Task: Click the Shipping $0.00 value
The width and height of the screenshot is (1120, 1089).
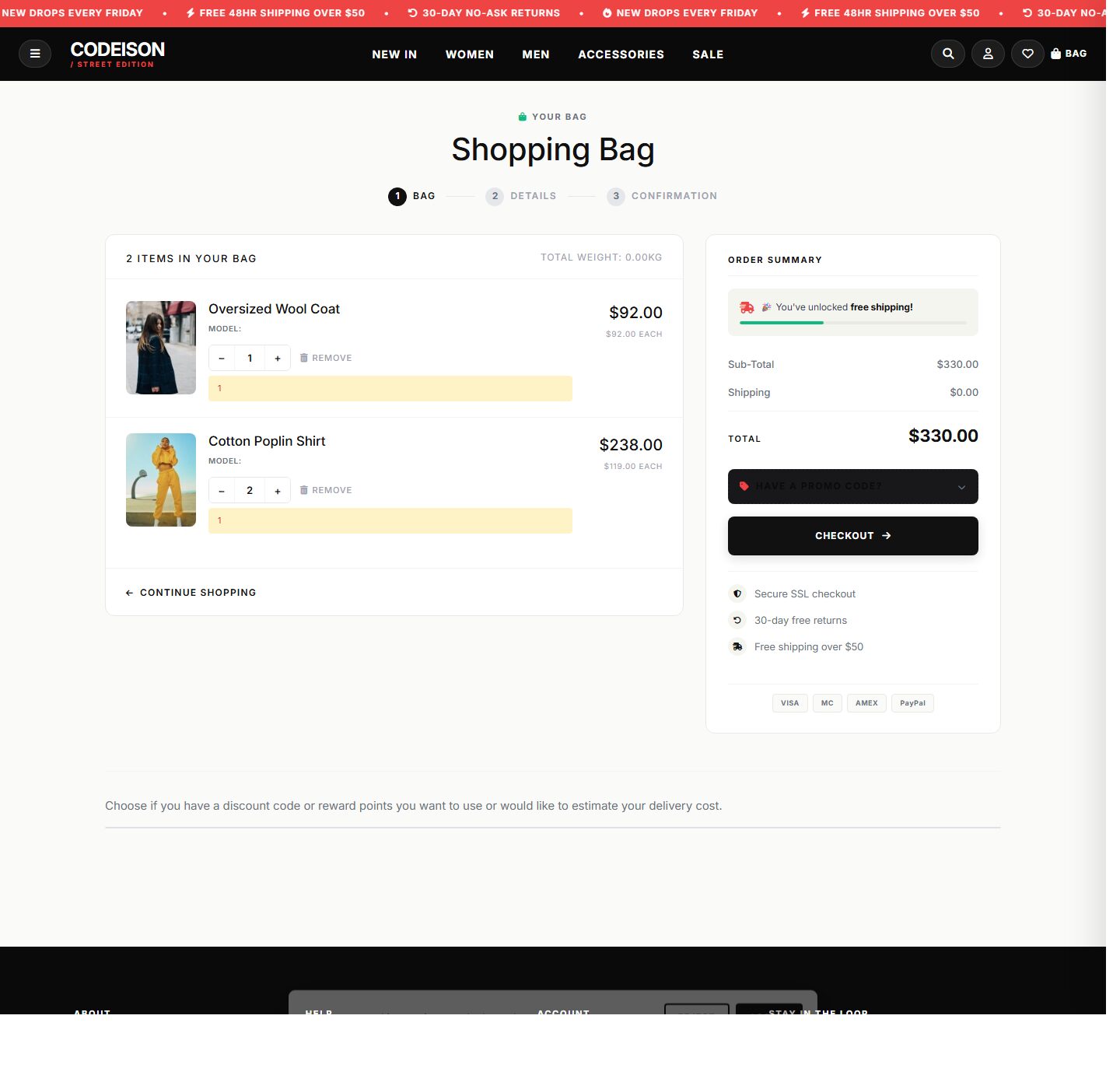Action: (x=964, y=392)
